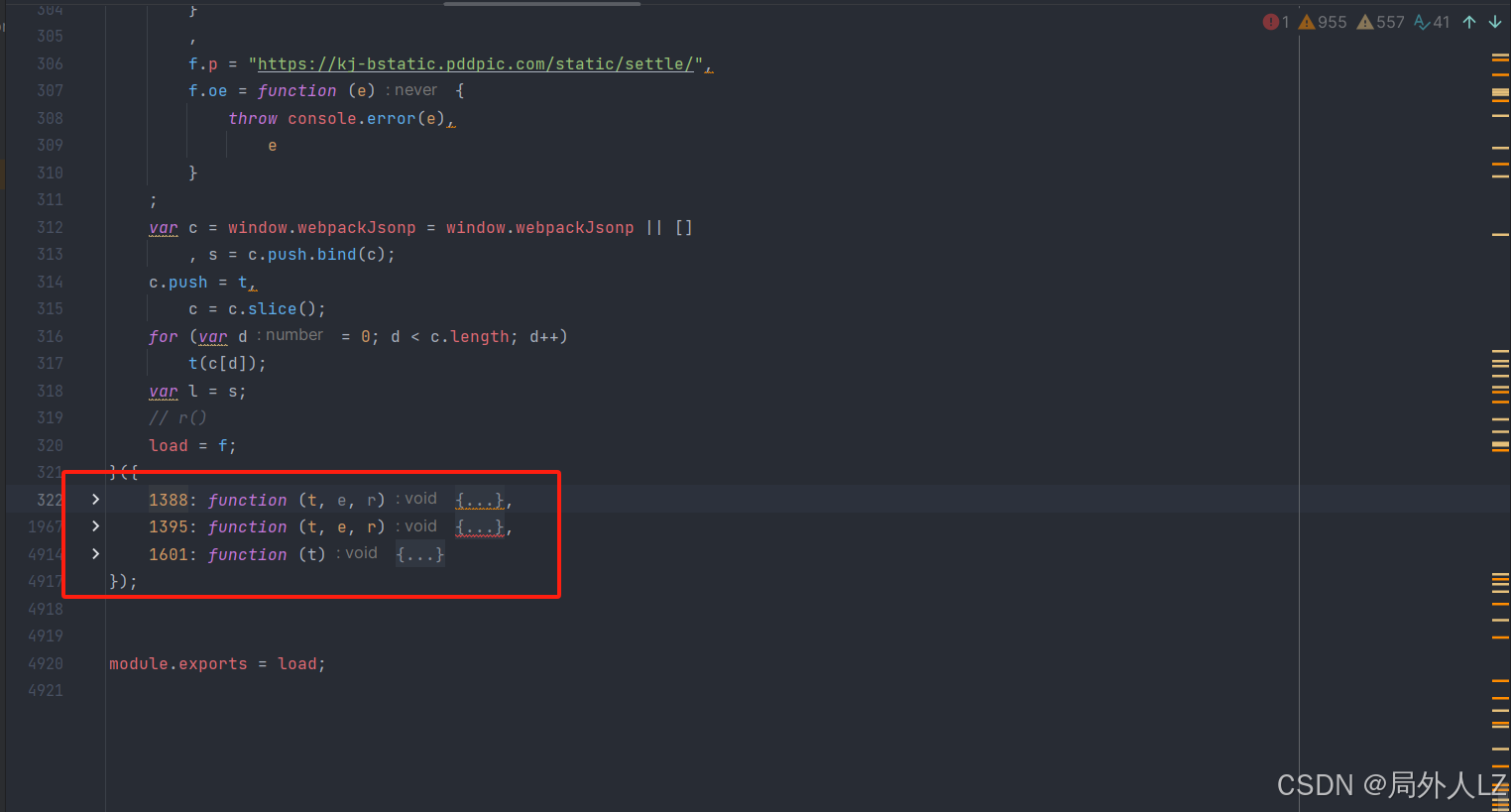Go to previous highlighted error arrow
The image size is (1511, 812).
point(1469,22)
